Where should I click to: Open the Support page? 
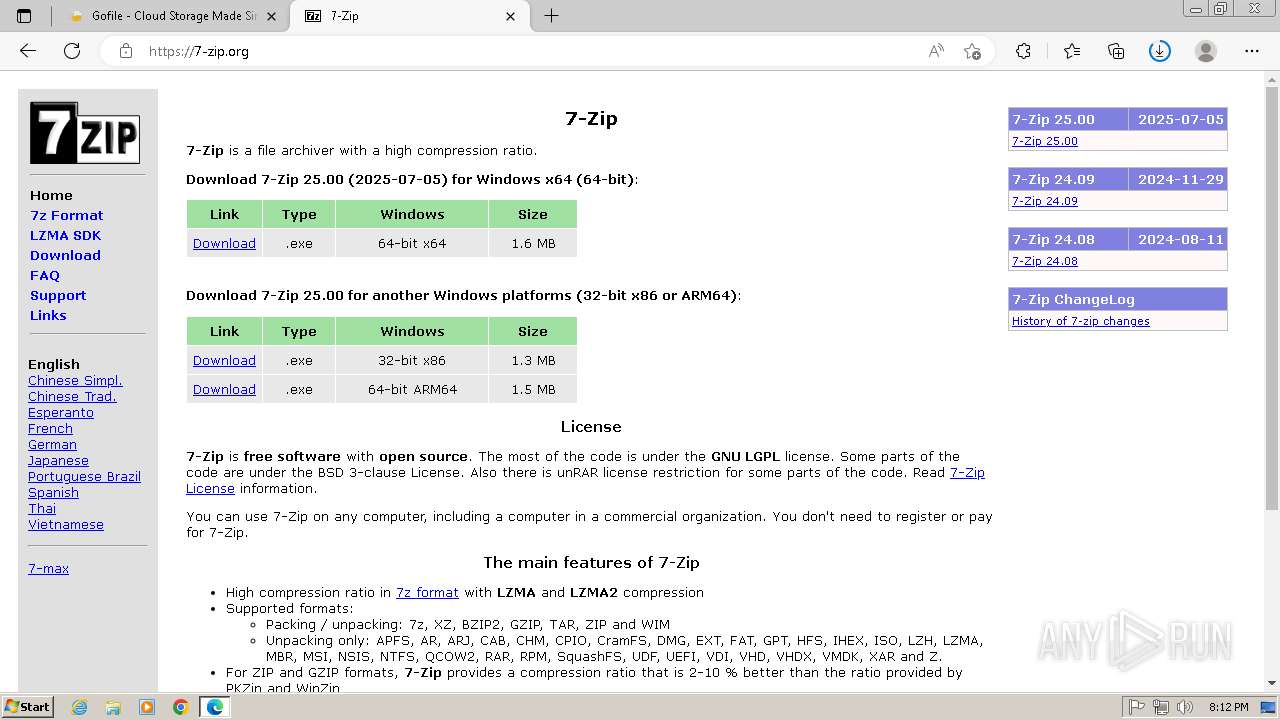click(x=58, y=295)
